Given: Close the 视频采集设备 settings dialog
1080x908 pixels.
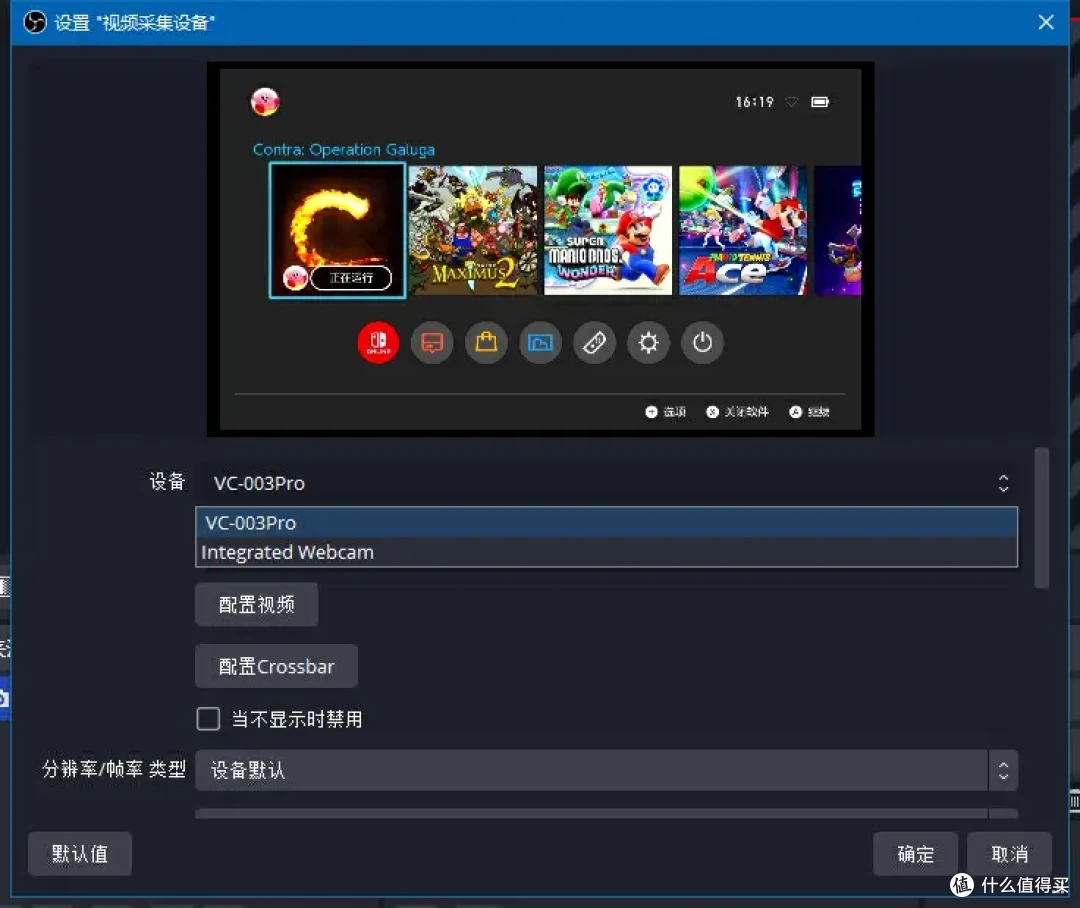Looking at the screenshot, I should coord(1046,22).
